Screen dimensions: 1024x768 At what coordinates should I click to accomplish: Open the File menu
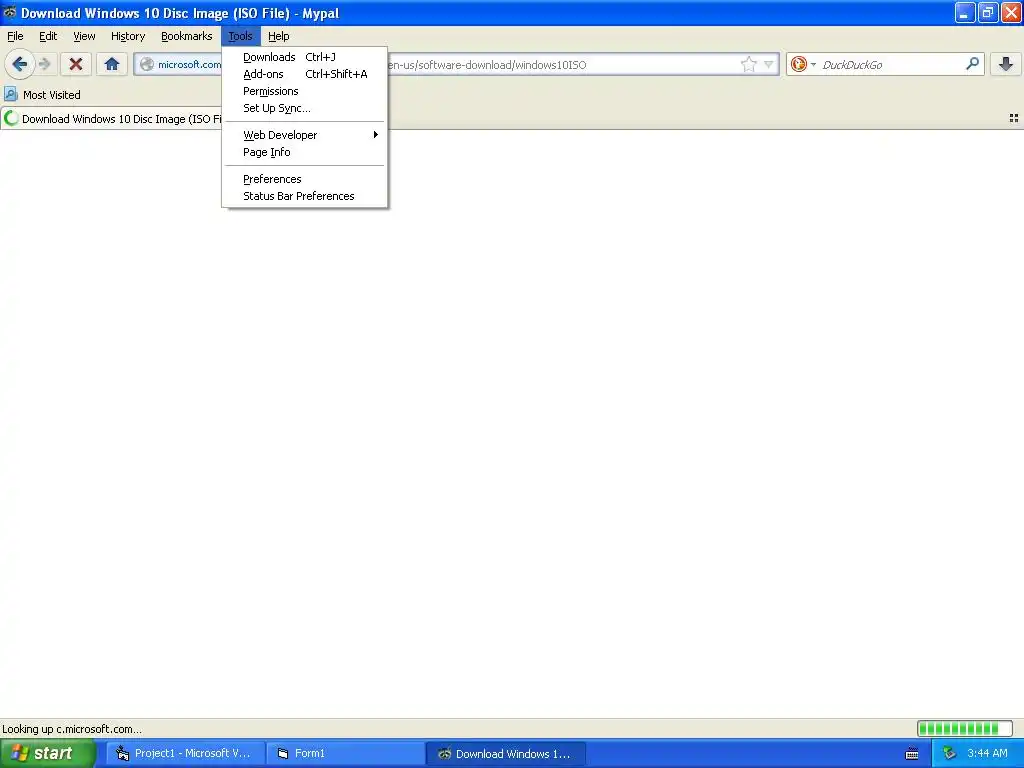click(15, 36)
